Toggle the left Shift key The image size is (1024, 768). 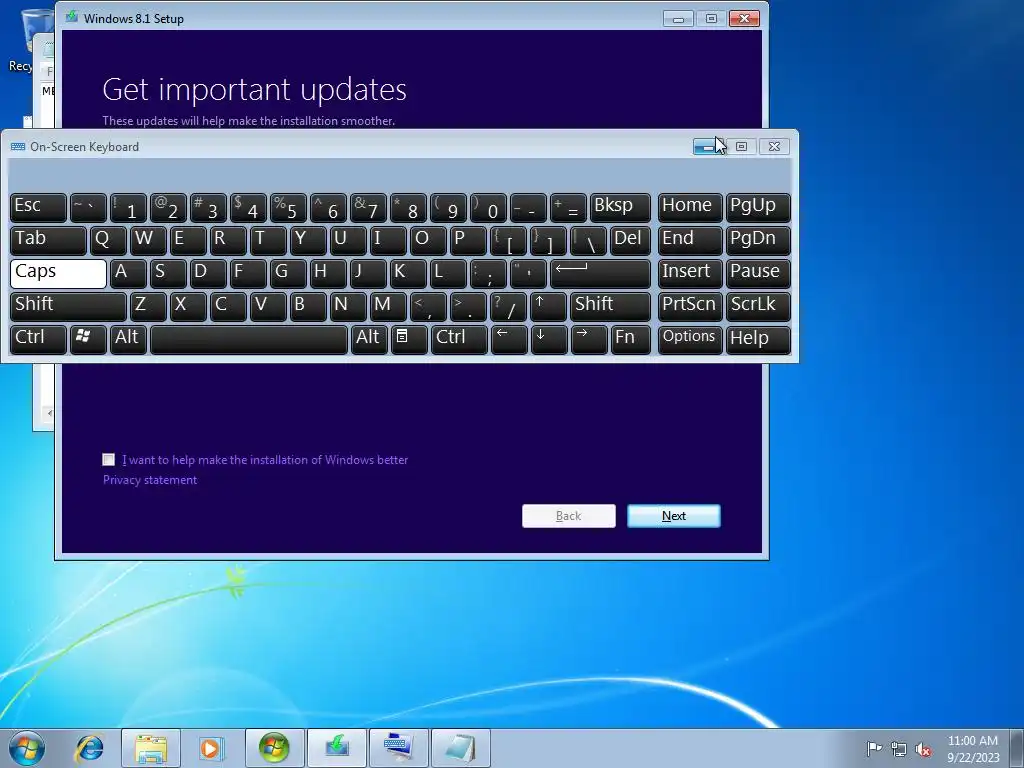(x=68, y=306)
